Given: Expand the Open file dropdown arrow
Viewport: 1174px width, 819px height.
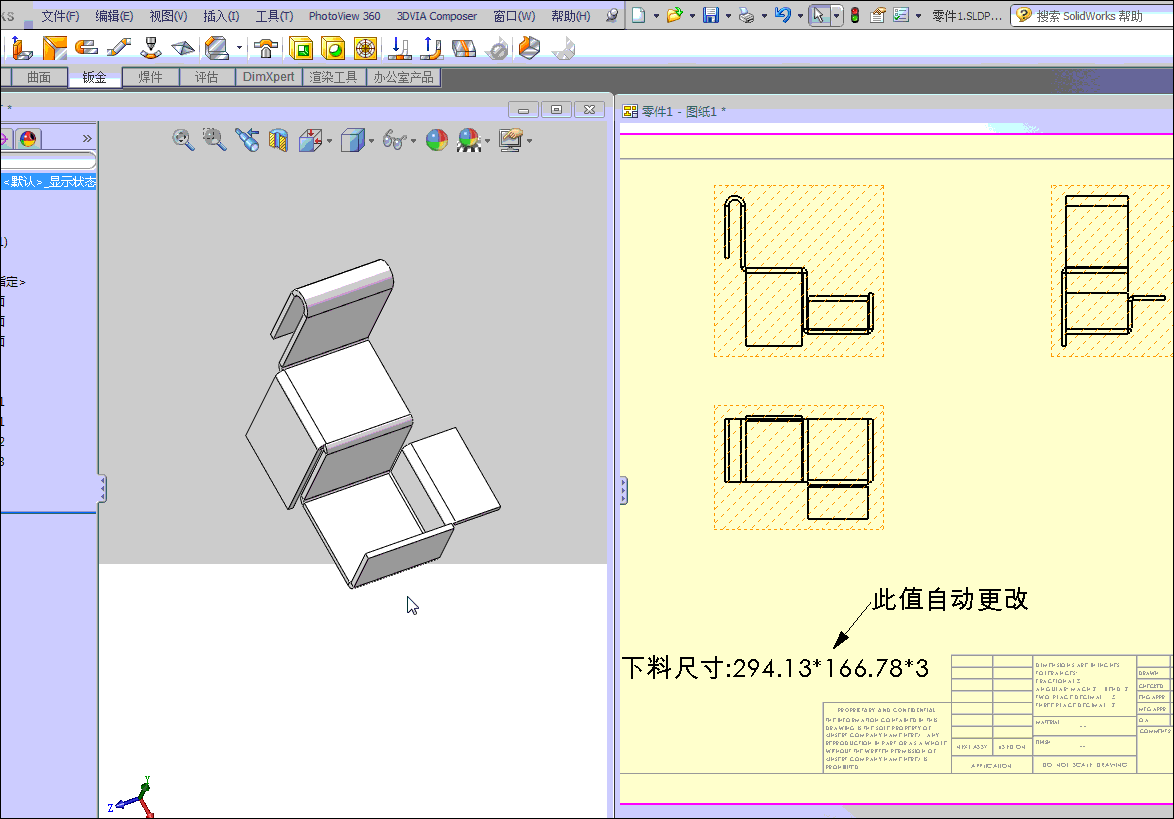Looking at the screenshot, I should click(x=692, y=16).
